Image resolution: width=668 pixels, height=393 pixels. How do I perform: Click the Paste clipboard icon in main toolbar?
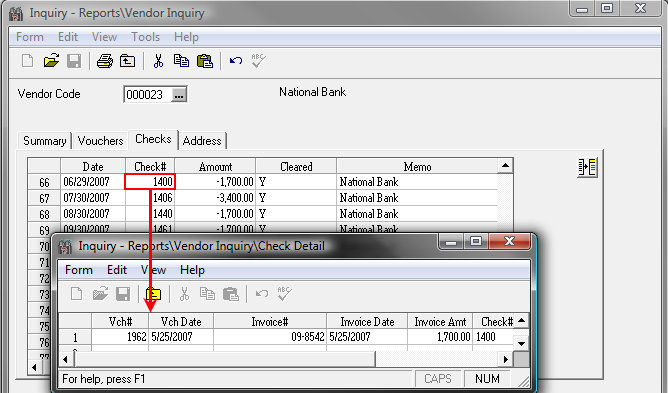click(x=205, y=61)
